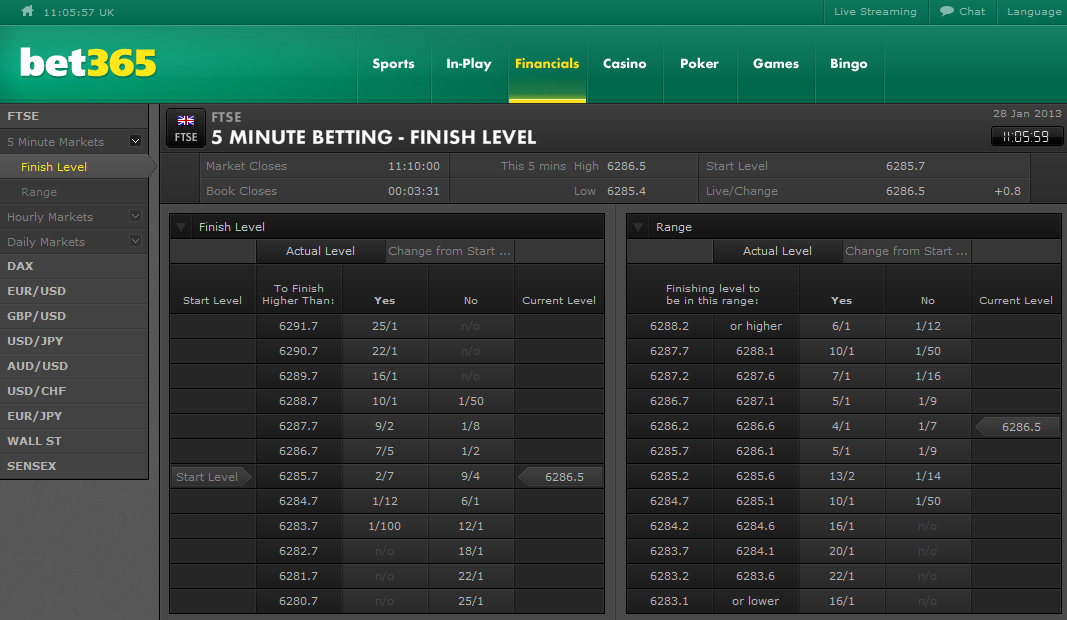The width and height of the screenshot is (1067, 620).
Task: Bet Yes at 16/1 for 6289.7
Action: pos(384,376)
